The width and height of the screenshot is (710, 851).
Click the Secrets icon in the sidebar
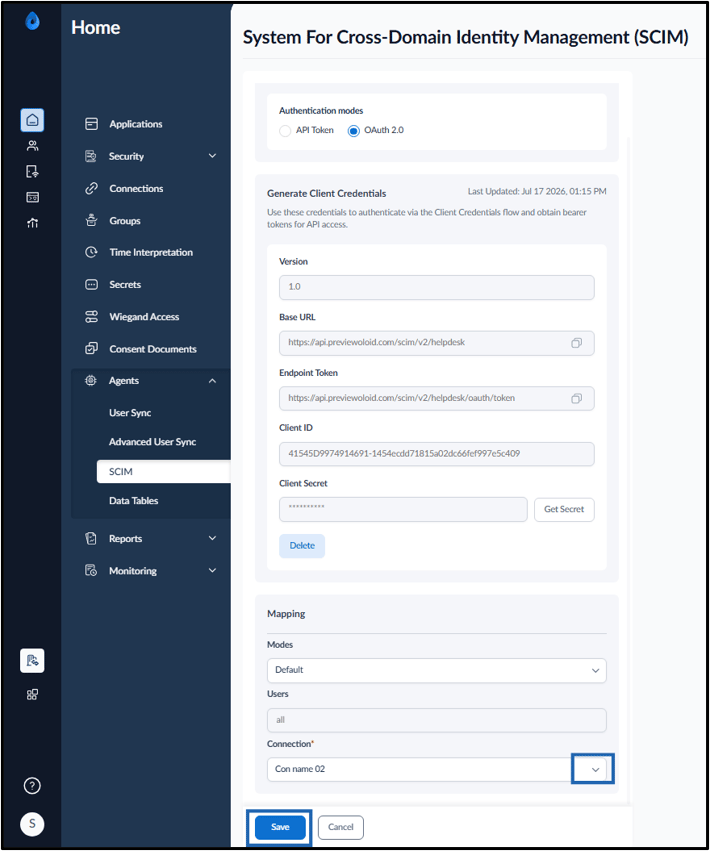point(92,284)
